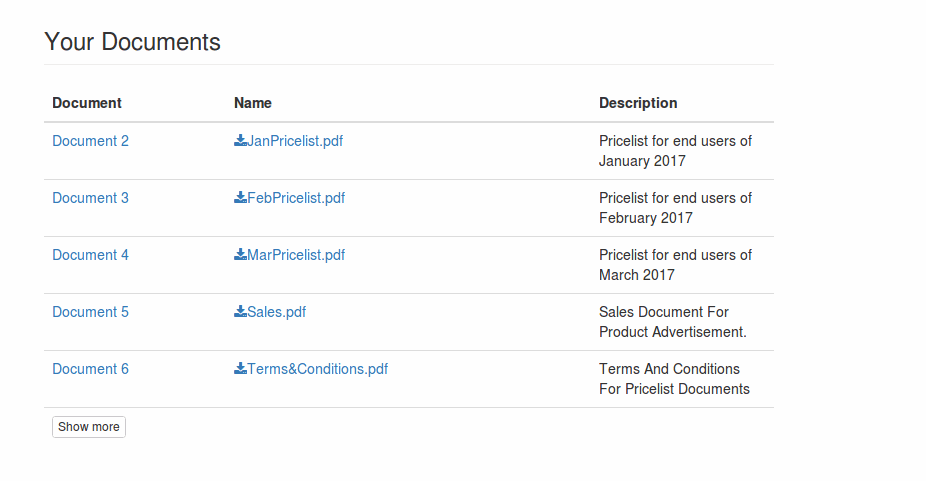The width and height of the screenshot is (926, 481).
Task: Open the Terms&Conditions.pdf text link
Action: [318, 369]
